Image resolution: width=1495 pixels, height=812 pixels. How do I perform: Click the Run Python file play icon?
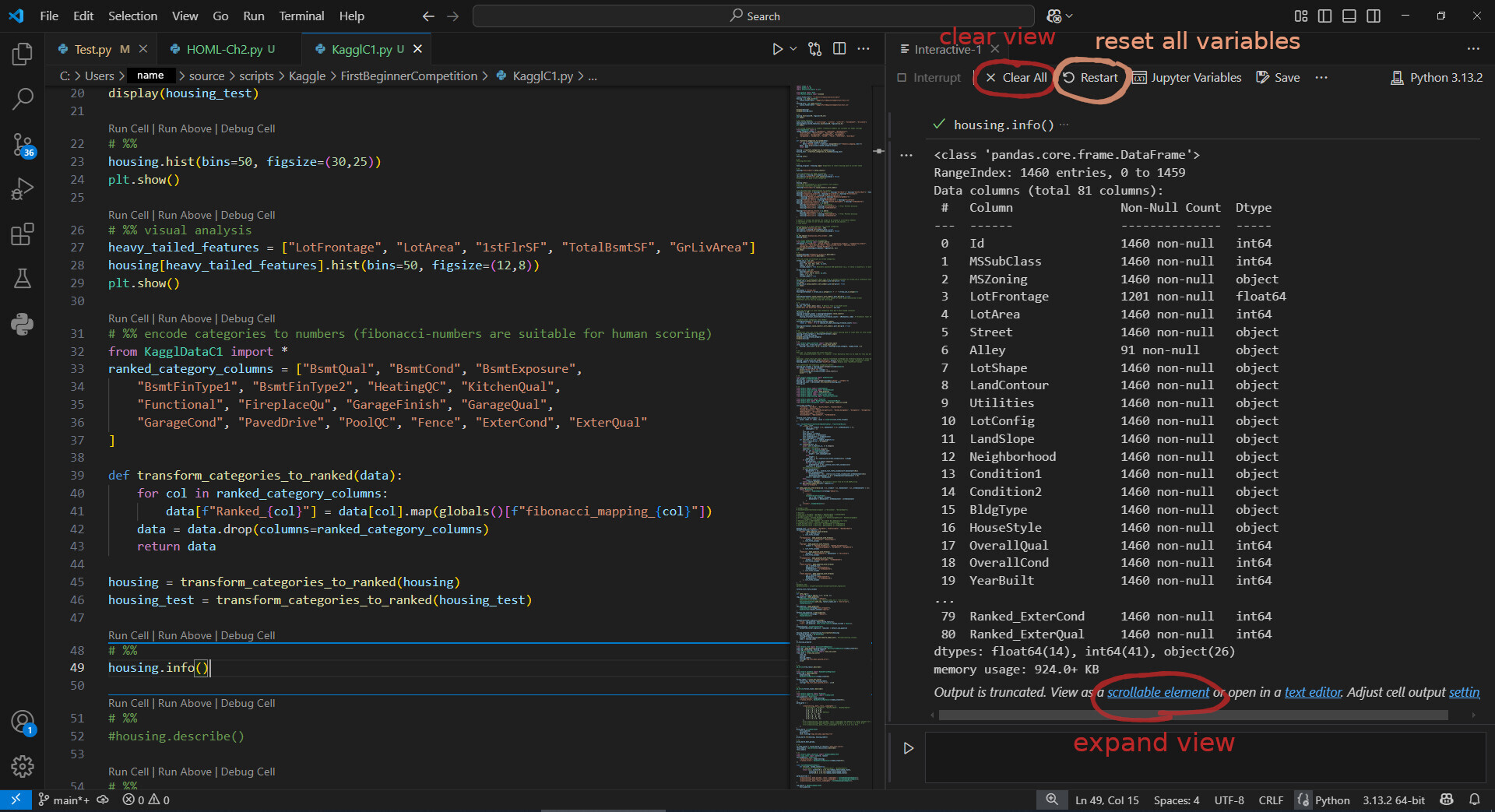pyautogui.click(x=777, y=49)
